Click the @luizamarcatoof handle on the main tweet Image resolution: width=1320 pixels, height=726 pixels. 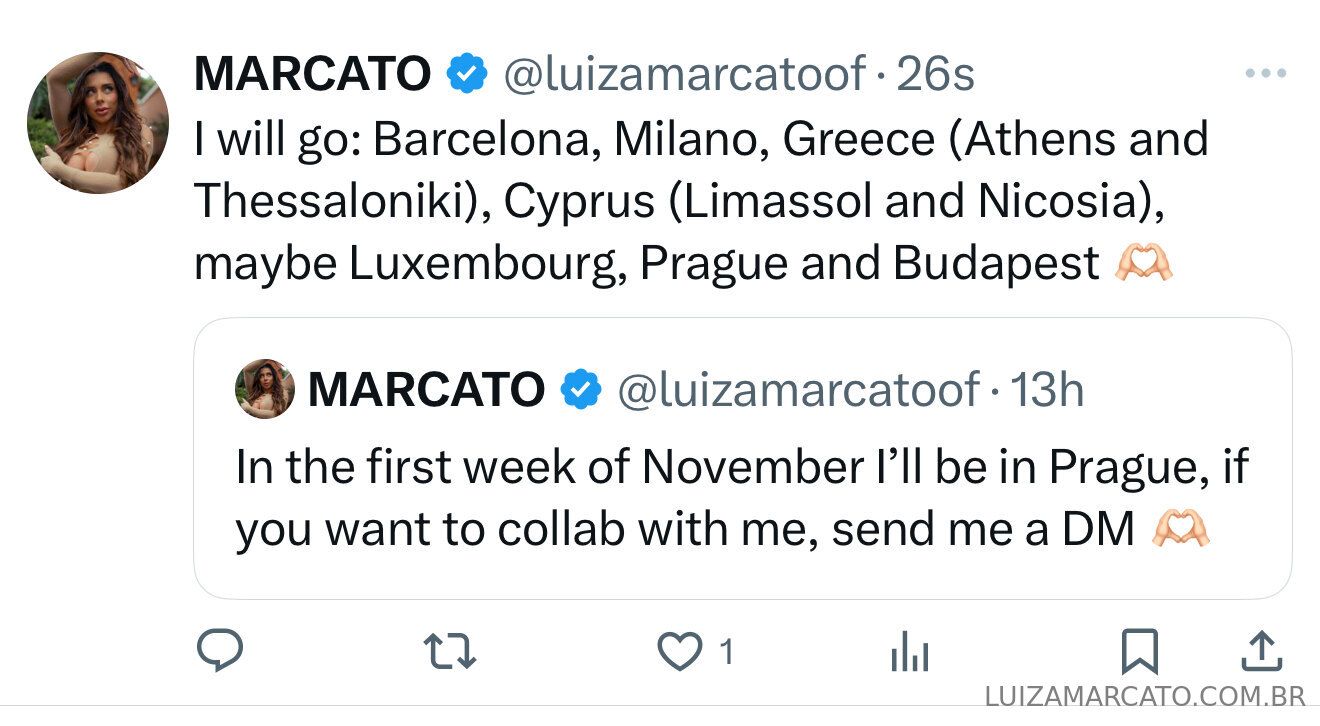(683, 74)
